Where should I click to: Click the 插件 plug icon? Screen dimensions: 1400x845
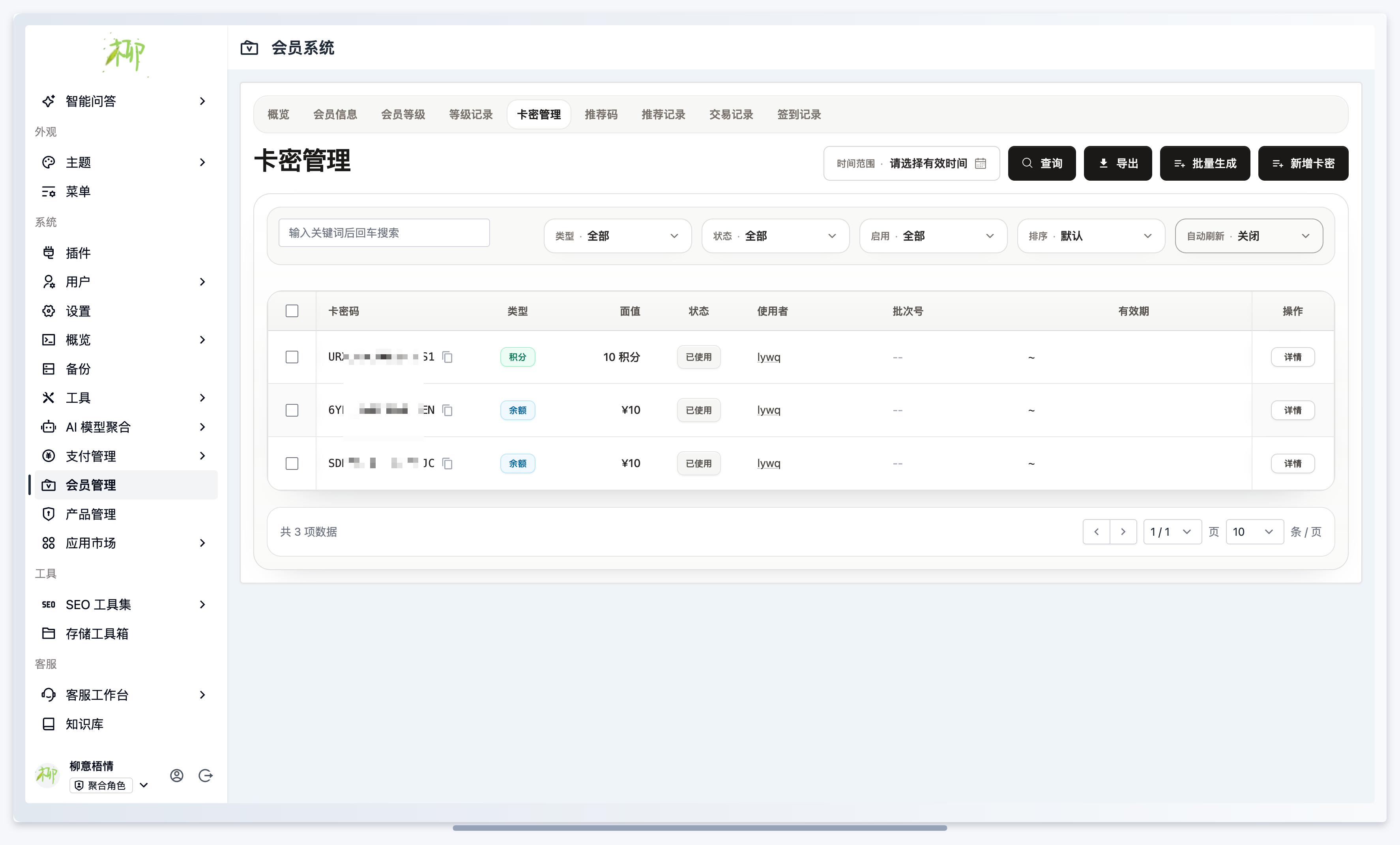[49, 253]
